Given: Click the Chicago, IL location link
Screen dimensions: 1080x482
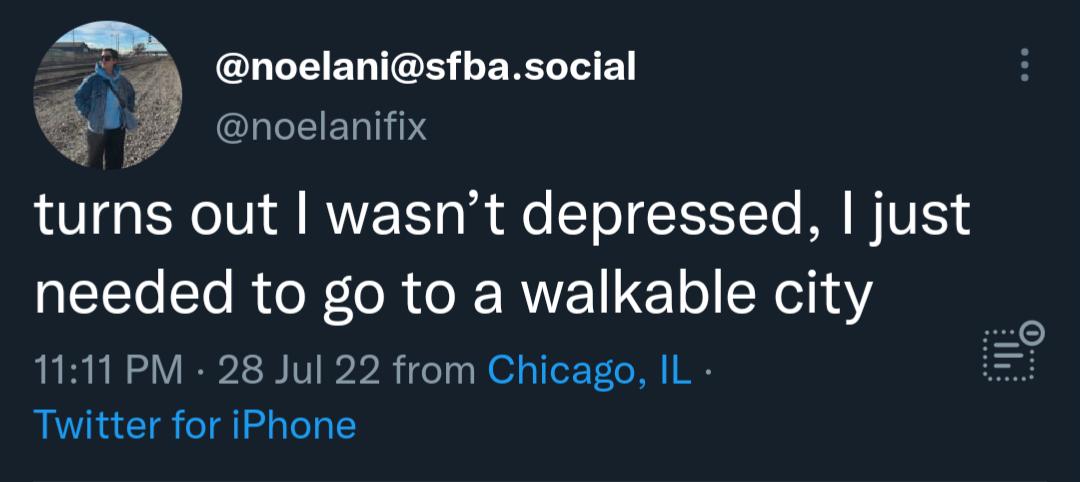Looking at the screenshot, I should 590,371.
